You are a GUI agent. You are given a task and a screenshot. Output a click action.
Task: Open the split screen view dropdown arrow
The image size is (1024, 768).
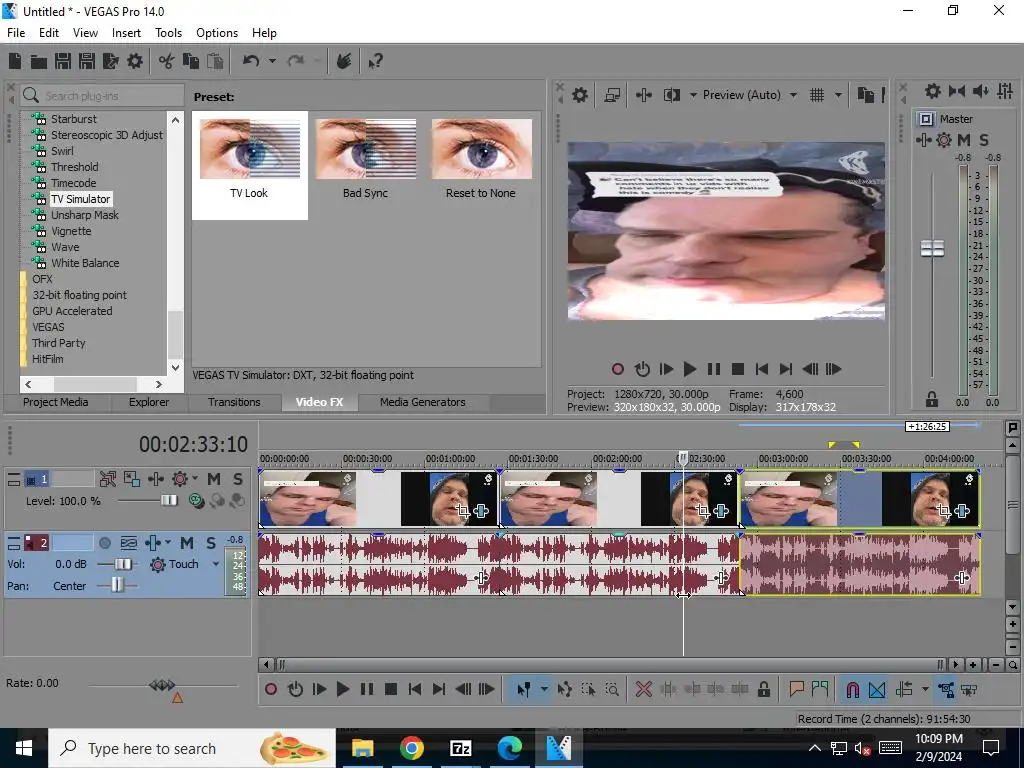pyautogui.click(x=693, y=95)
